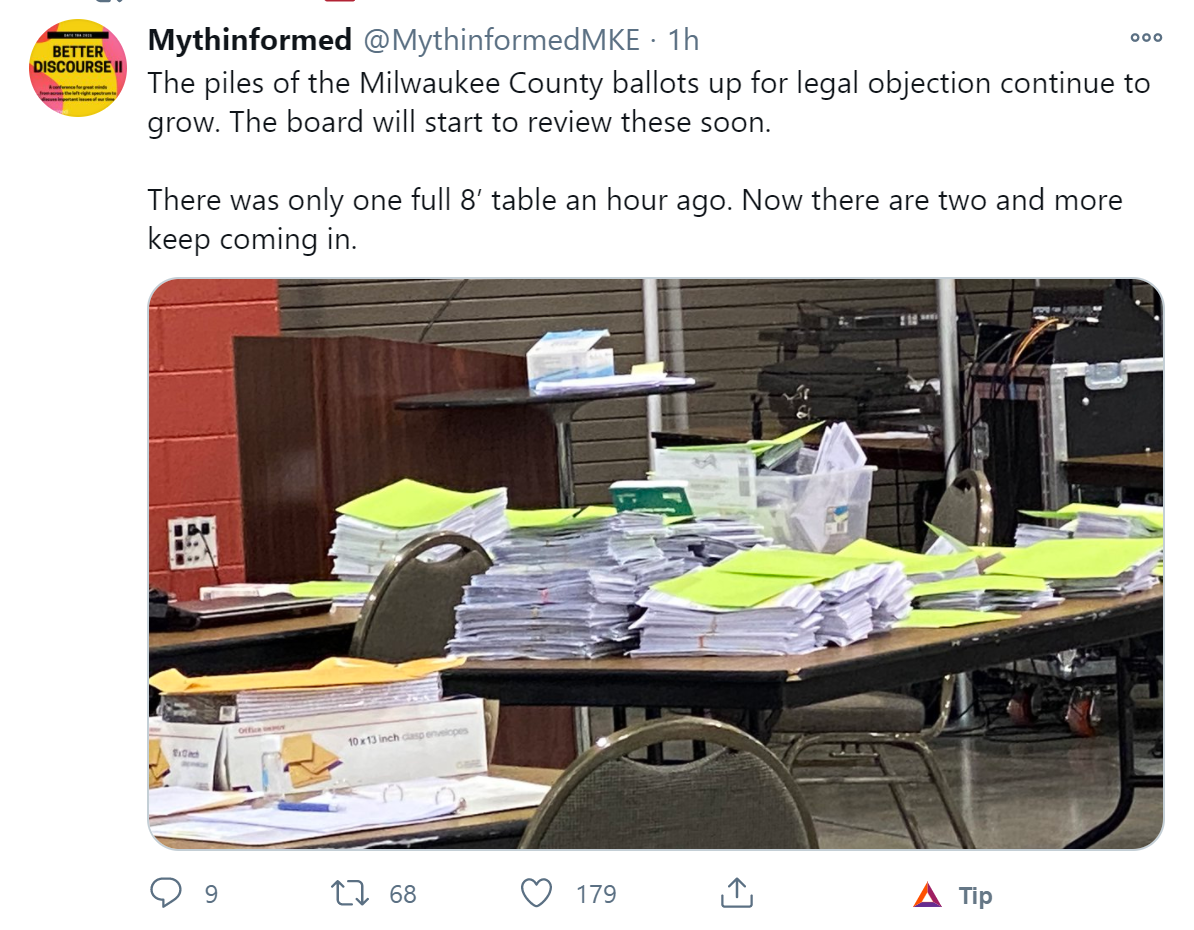Open the share upload arrow icon
Screen dimensions: 1194x930
pyautogui.click(x=736, y=893)
